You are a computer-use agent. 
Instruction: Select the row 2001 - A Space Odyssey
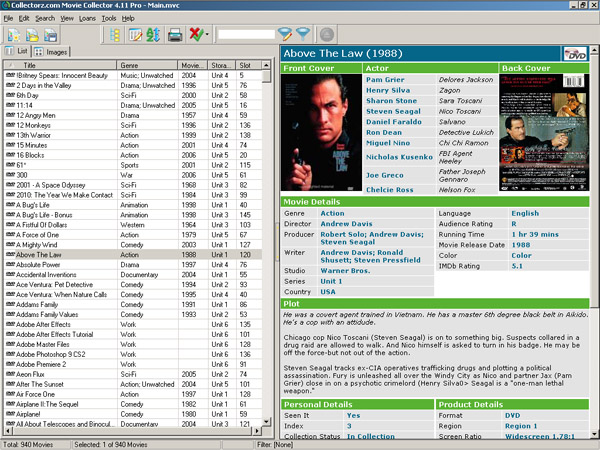pyautogui.click(x=133, y=185)
